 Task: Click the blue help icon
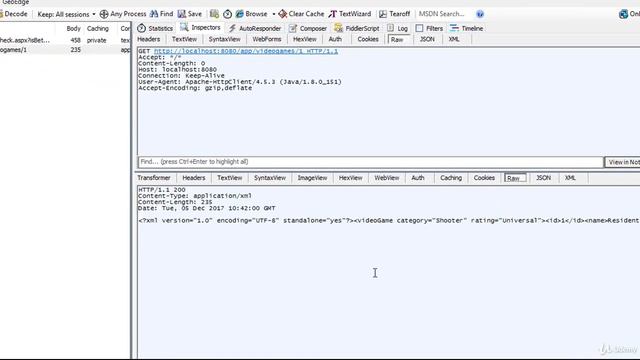(x=480, y=14)
